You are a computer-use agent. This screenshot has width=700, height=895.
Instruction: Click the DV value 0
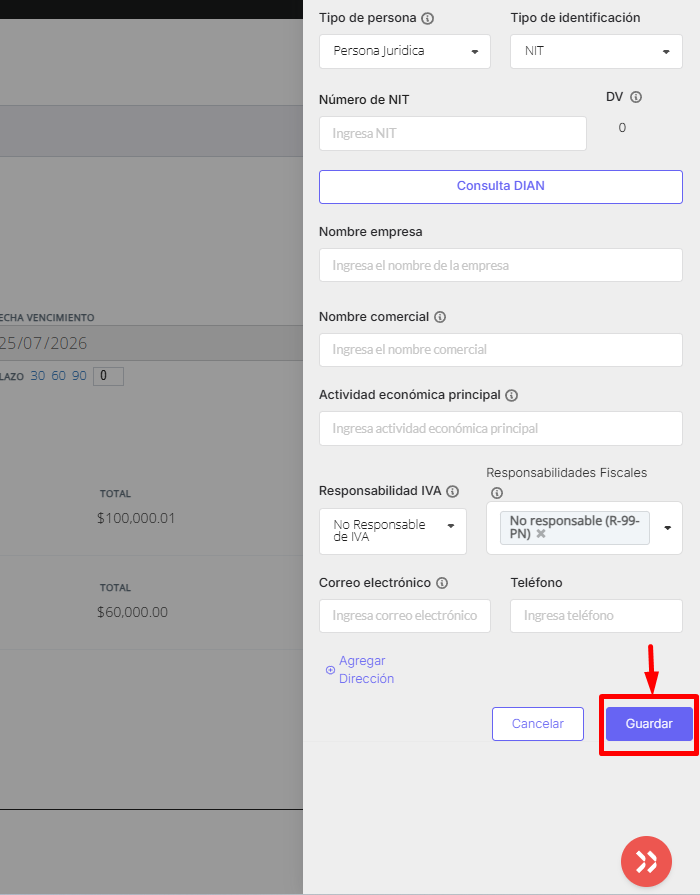click(x=622, y=128)
